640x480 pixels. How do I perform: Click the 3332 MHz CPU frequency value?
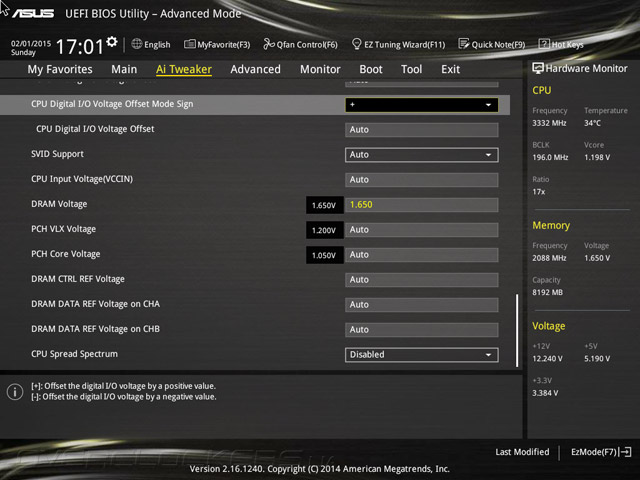pos(549,123)
